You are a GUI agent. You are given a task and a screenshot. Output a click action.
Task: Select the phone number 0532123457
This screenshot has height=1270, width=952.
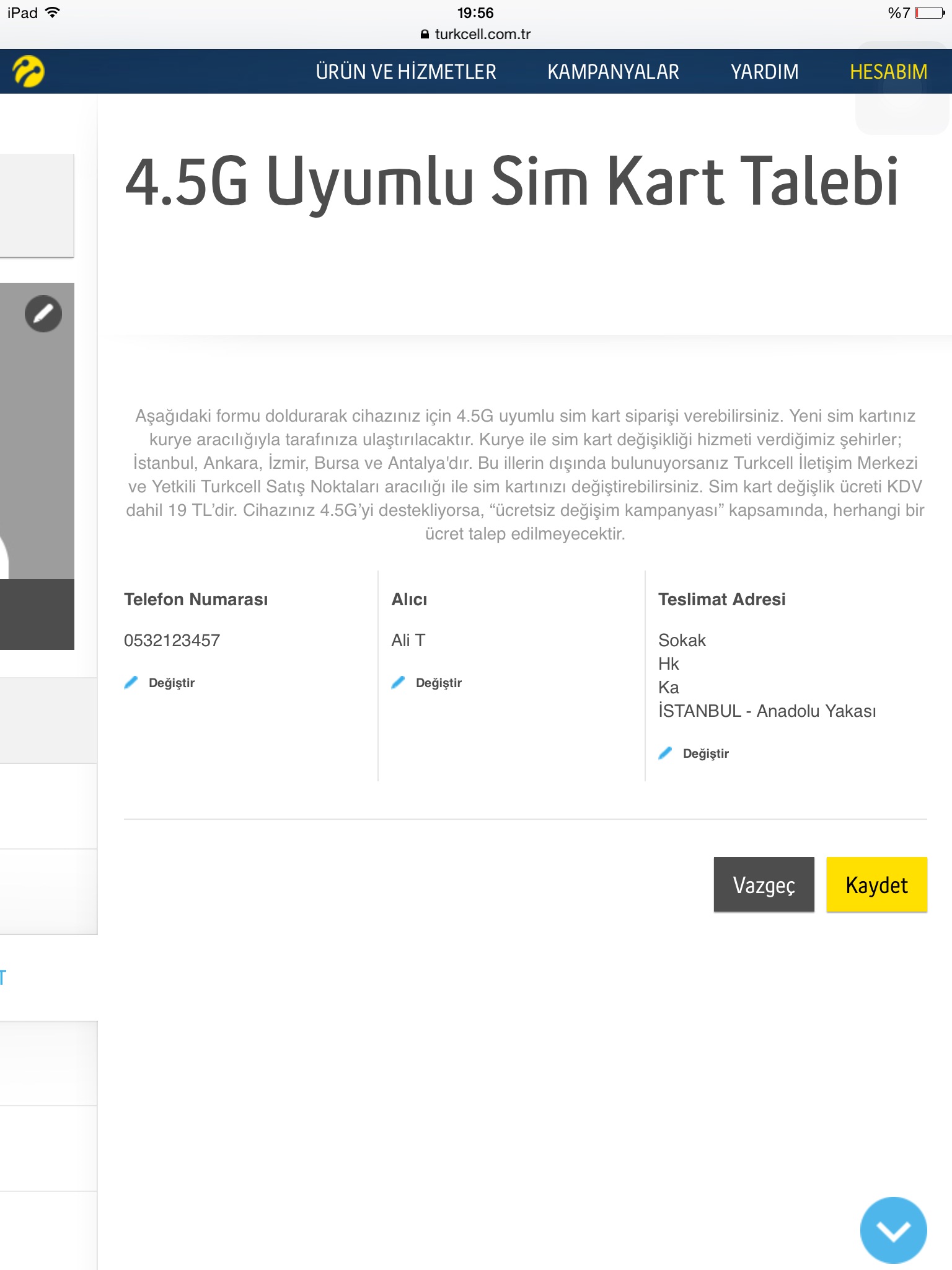coord(172,641)
